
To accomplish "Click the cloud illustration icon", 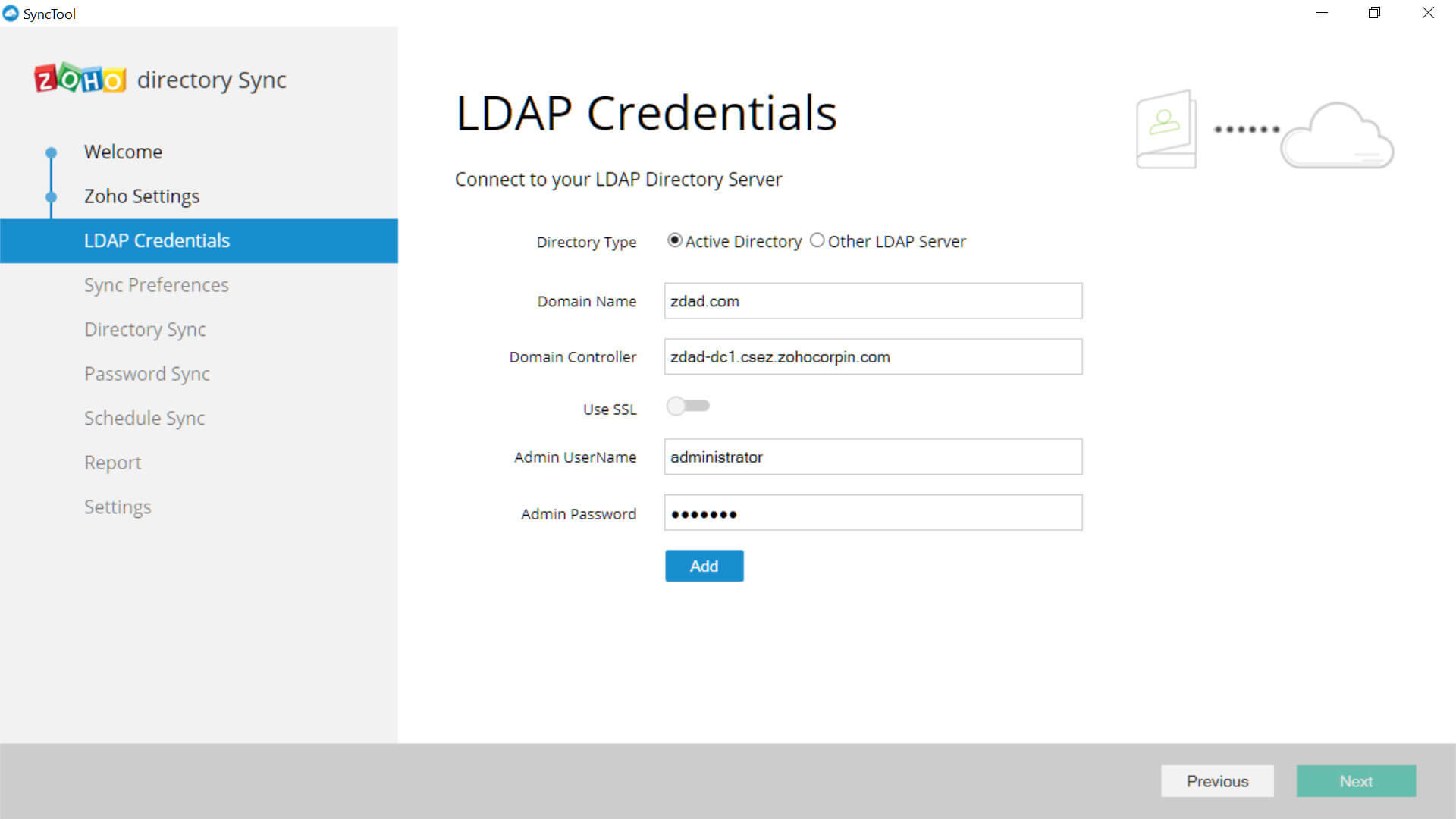I will pos(1337,136).
